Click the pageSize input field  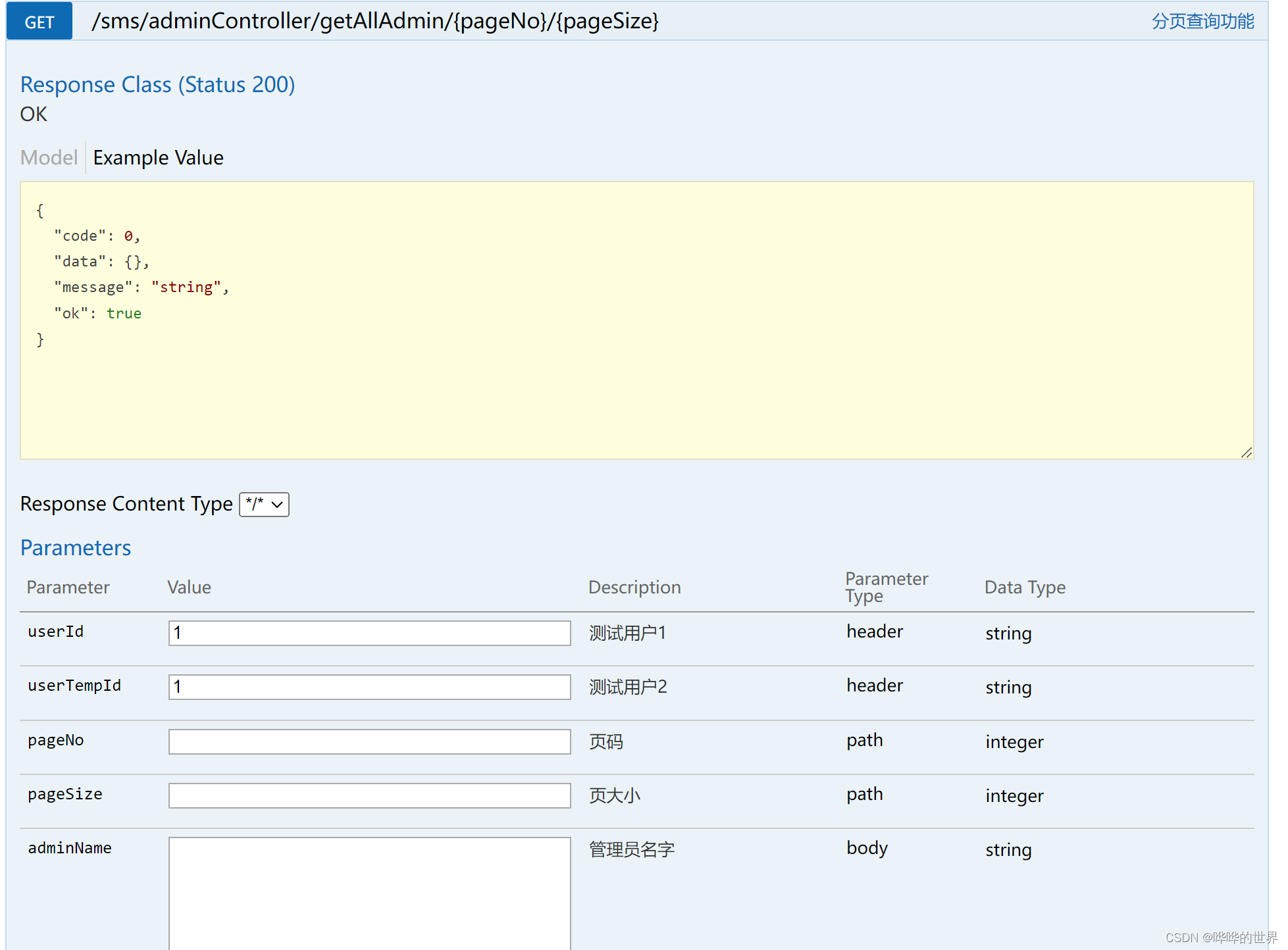click(369, 795)
